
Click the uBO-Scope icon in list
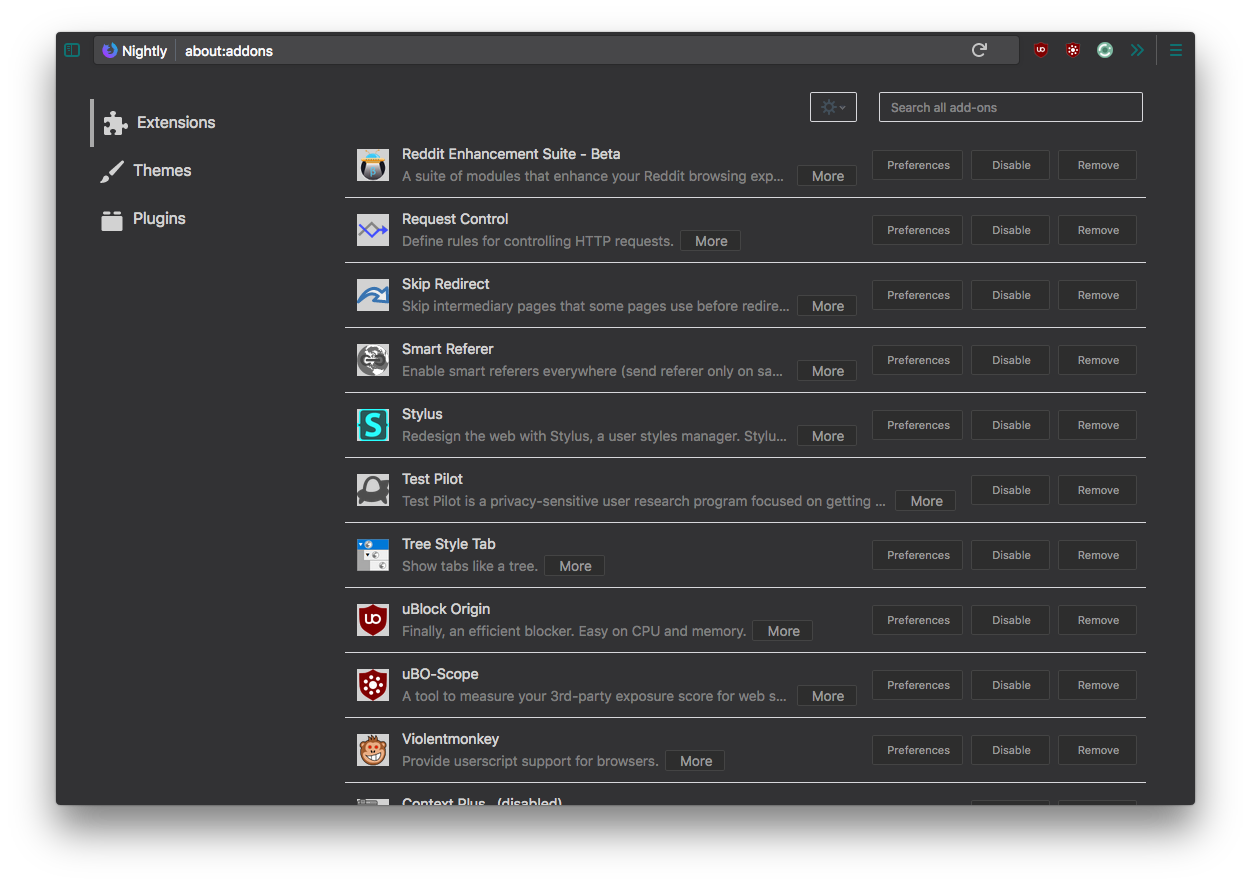pyautogui.click(x=373, y=685)
